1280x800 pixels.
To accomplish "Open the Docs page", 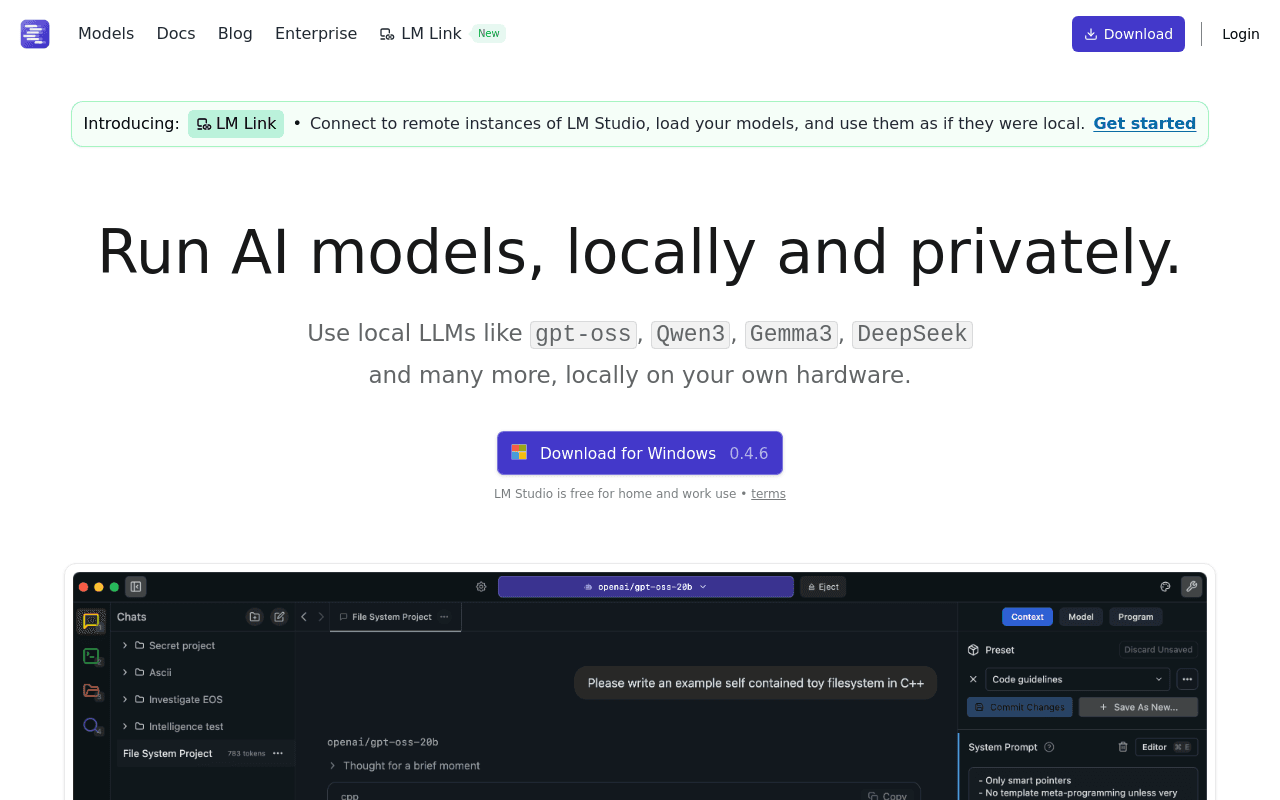I will point(176,34).
